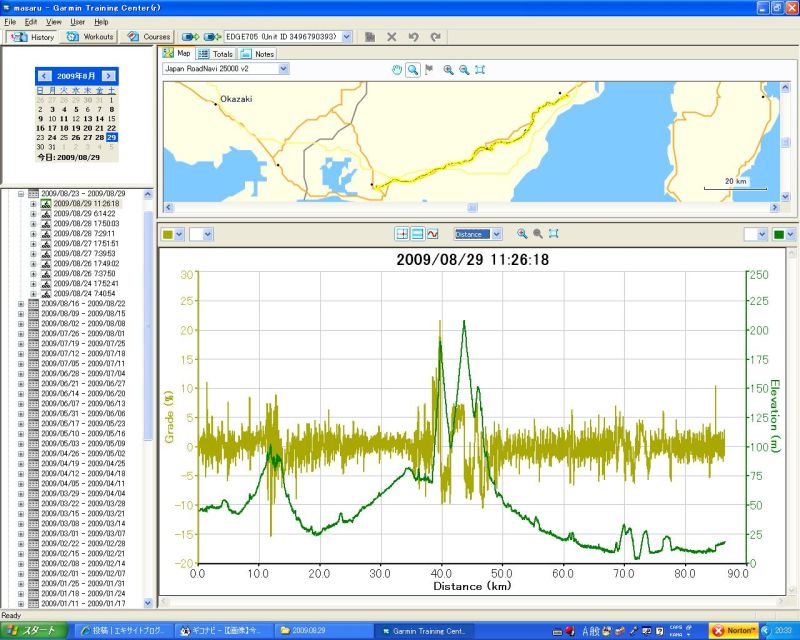Open the Internet Explorer blog taskbar button

[126, 631]
